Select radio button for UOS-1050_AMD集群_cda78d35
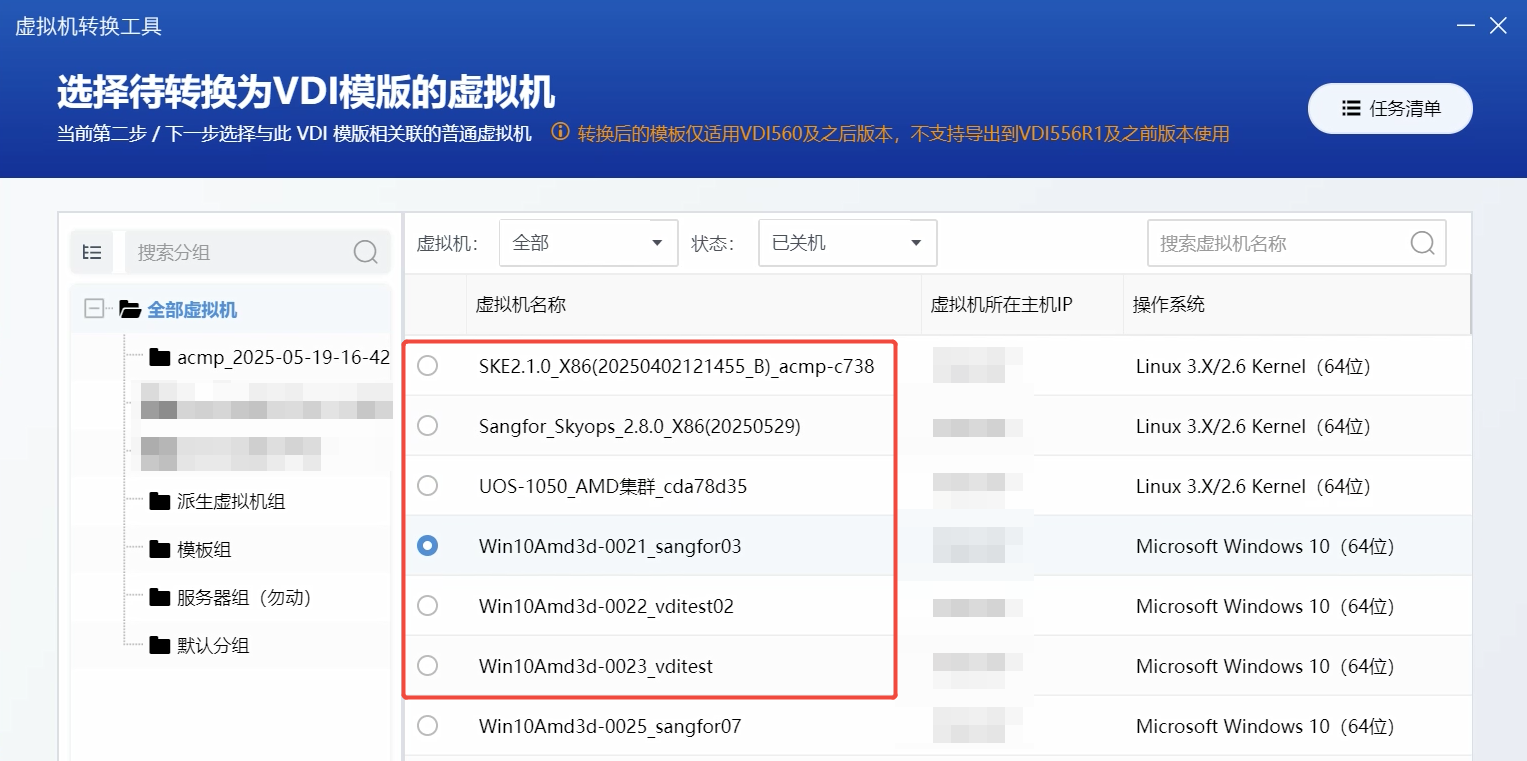This screenshot has height=761, width=1527. [427, 486]
